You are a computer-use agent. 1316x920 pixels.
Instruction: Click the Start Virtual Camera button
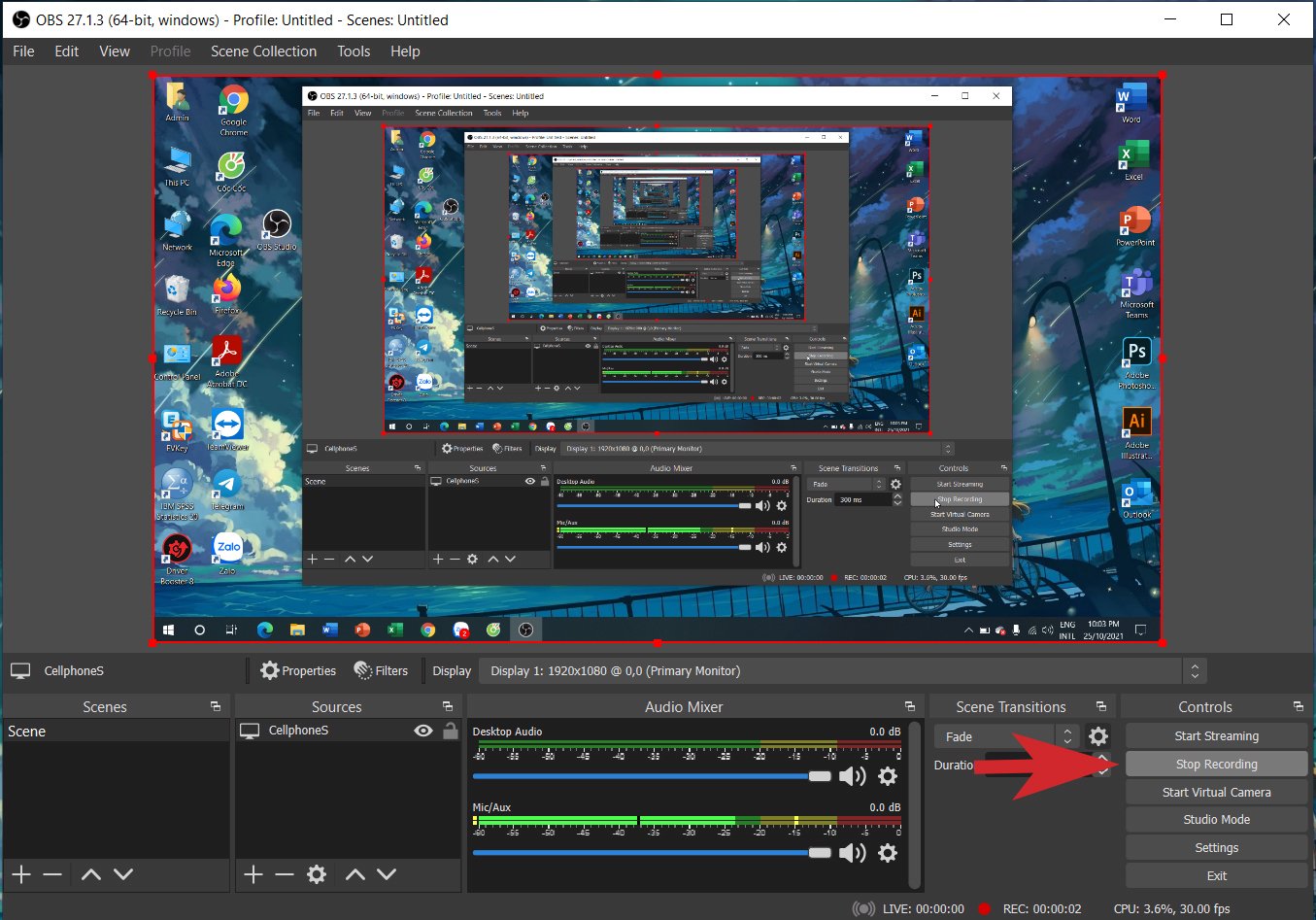(x=1216, y=793)
